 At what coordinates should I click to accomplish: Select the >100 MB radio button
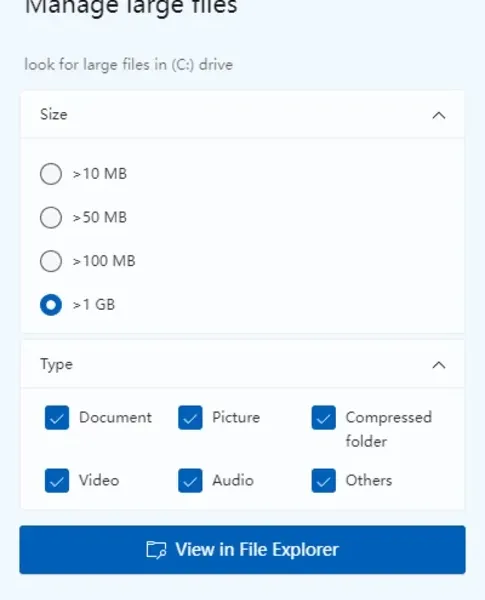pos(51,261)
